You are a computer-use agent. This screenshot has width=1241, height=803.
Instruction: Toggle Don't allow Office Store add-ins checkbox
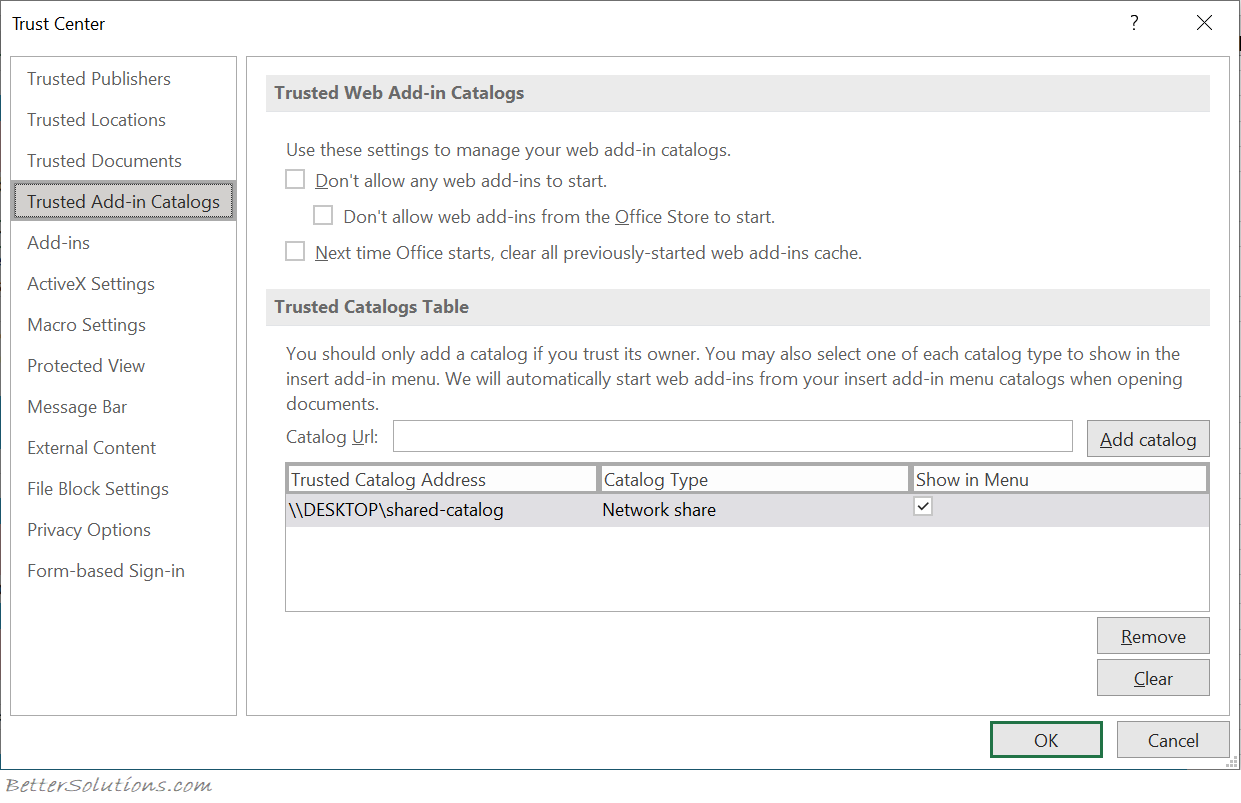tap(323, 215)
